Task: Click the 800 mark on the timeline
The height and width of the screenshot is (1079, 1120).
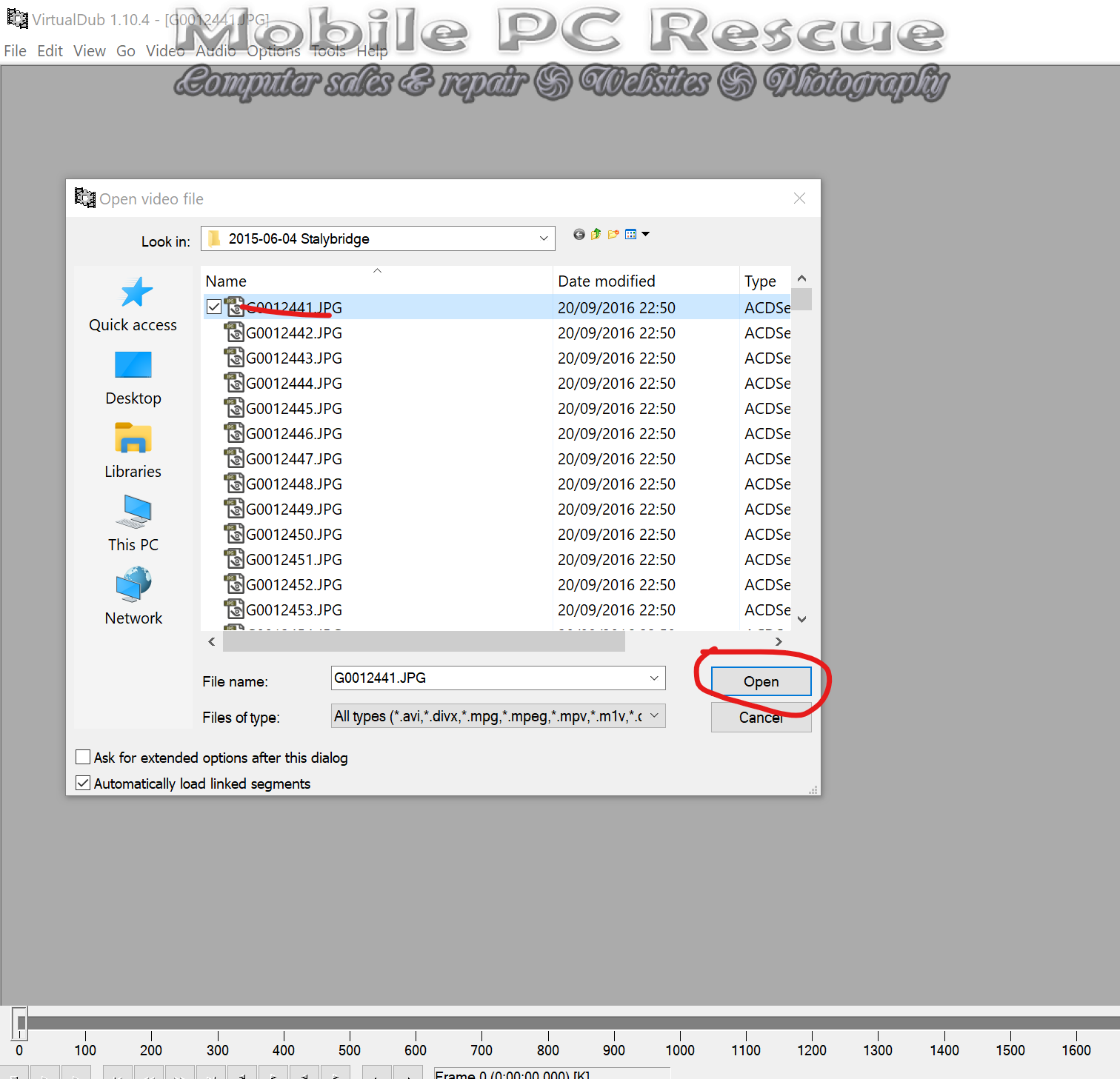Action: pyautogui.click(x=548, y=1049)
